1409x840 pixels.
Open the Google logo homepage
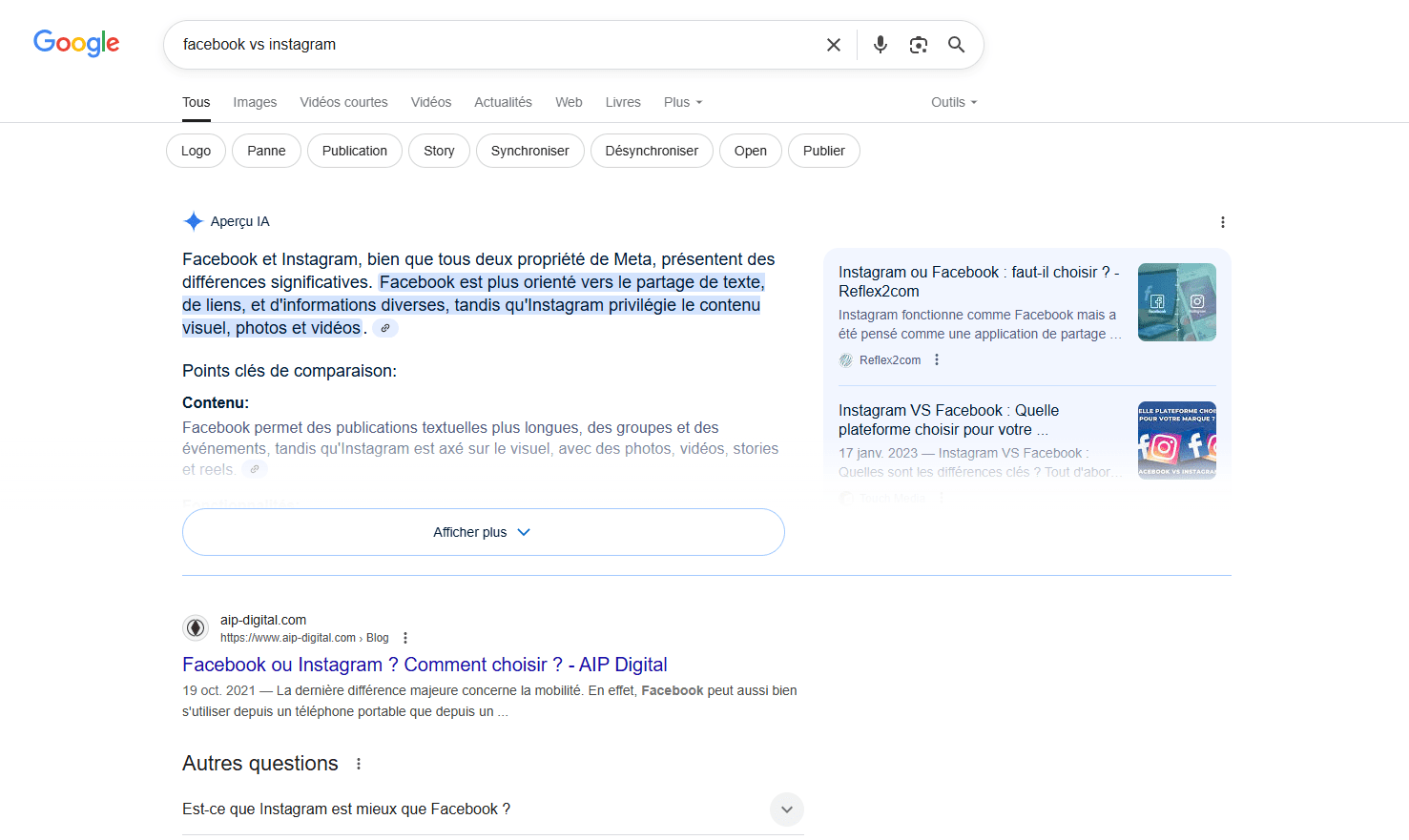76,43
